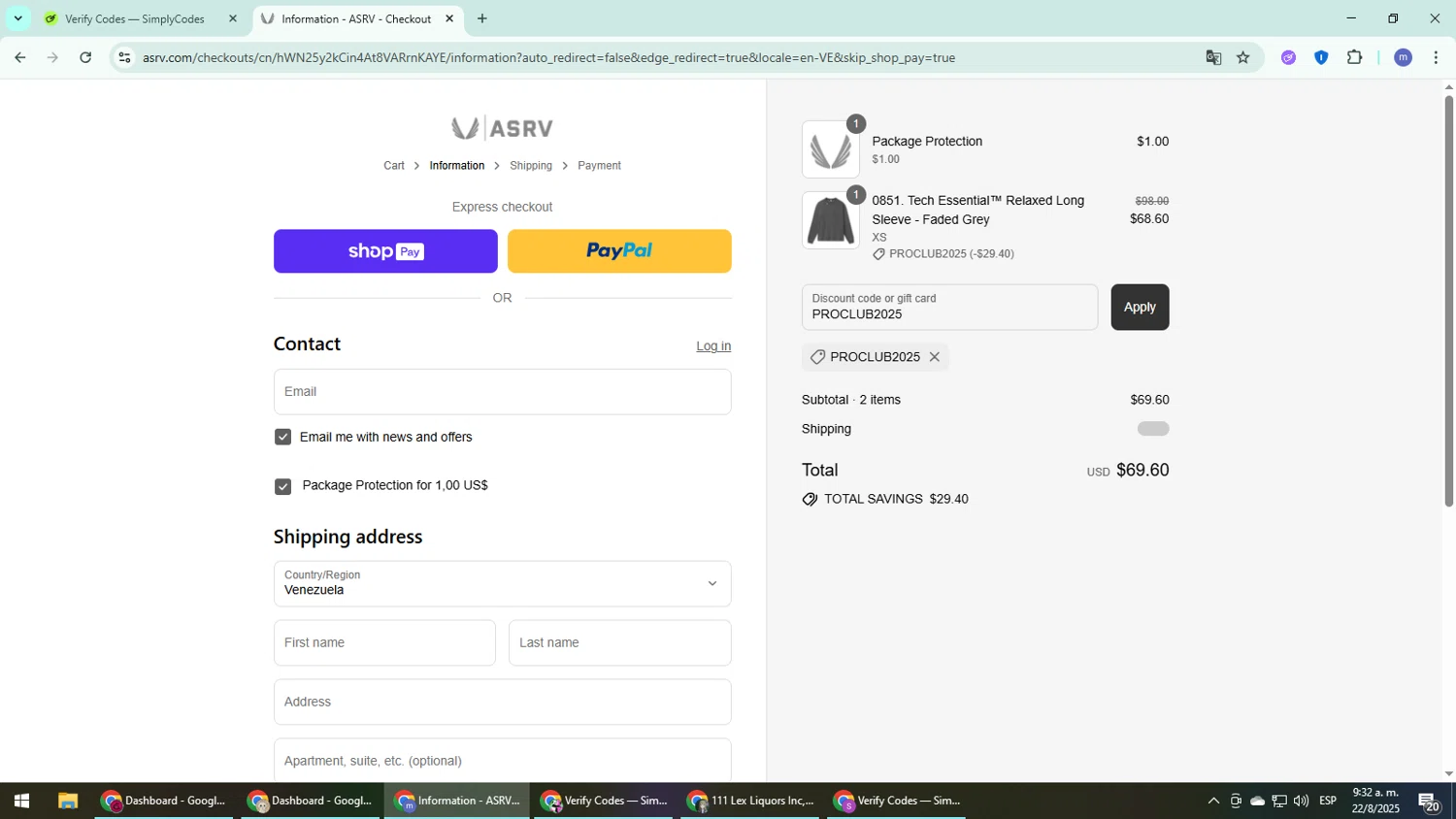Open the Extensions puzzle icon
Image resolution: width=1456 pixels, height=819 pixels.
[x=1355, y=58]
